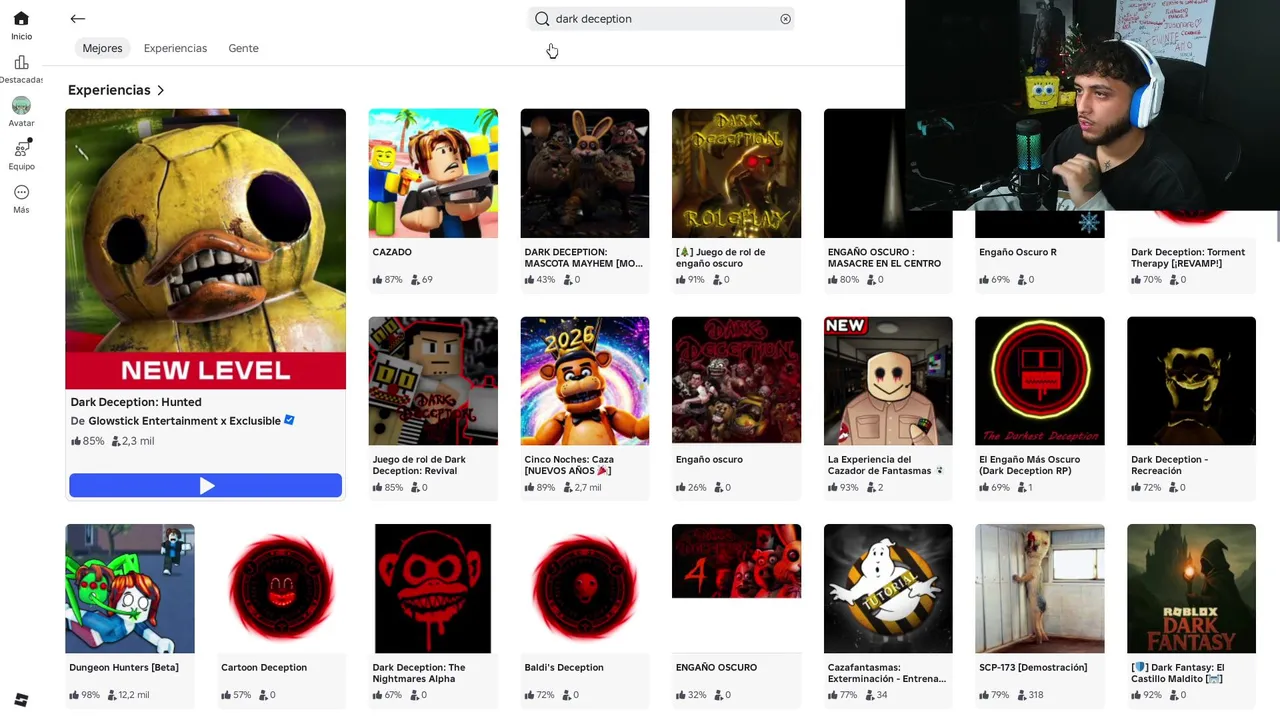
Task: Expand the Experiencias section chevron
Action: click(x=160, y=90)
